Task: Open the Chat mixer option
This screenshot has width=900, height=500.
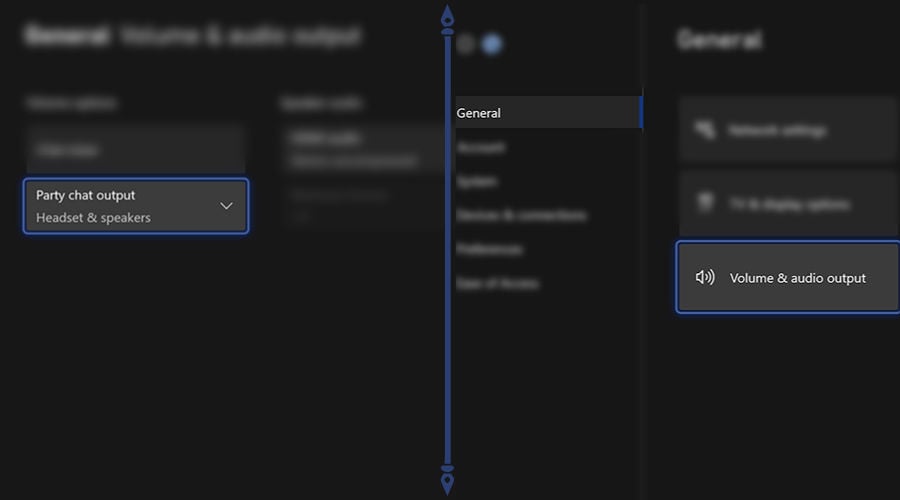Action: (135, 150)
